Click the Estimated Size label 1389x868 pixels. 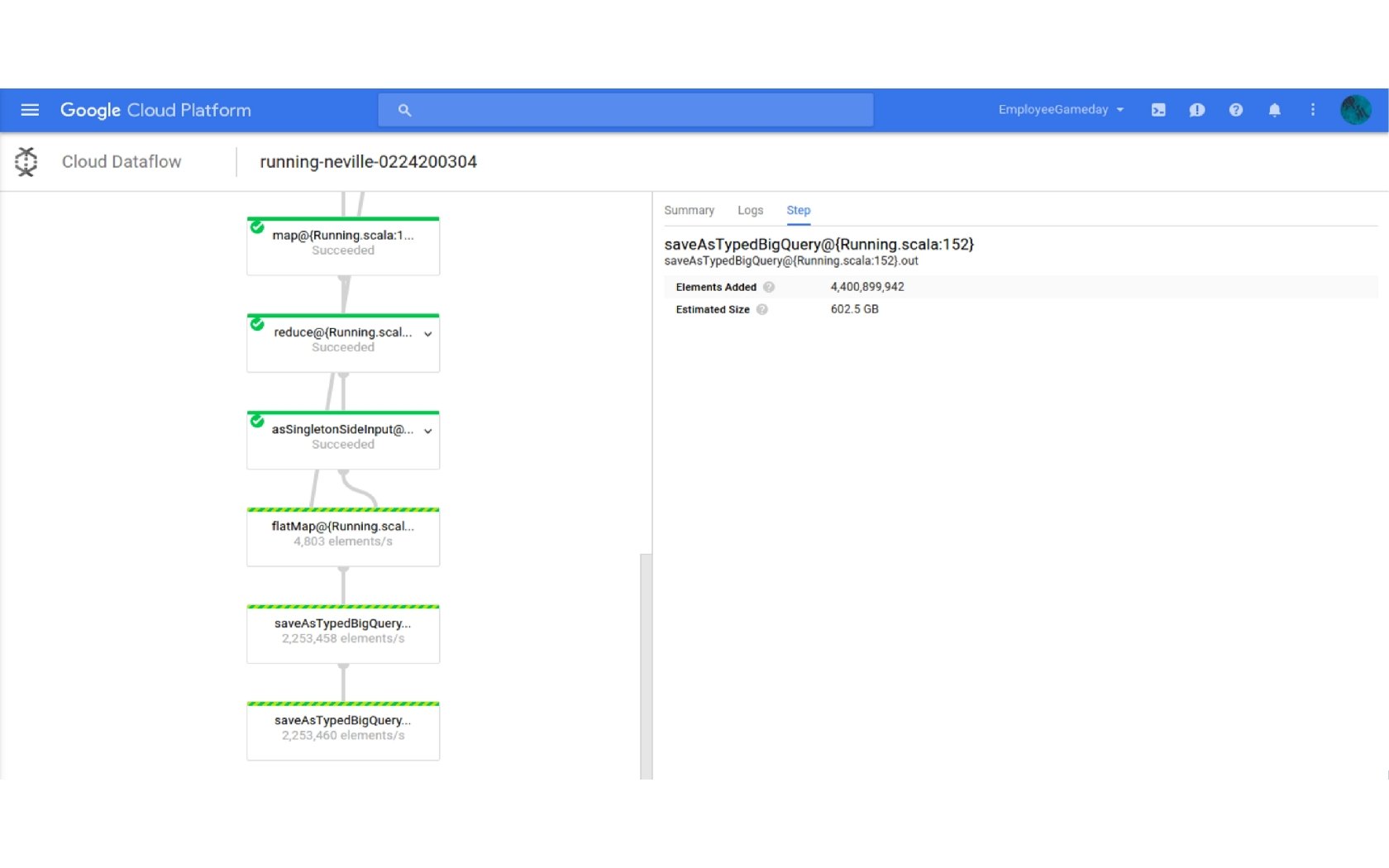[x=713, y=309]
